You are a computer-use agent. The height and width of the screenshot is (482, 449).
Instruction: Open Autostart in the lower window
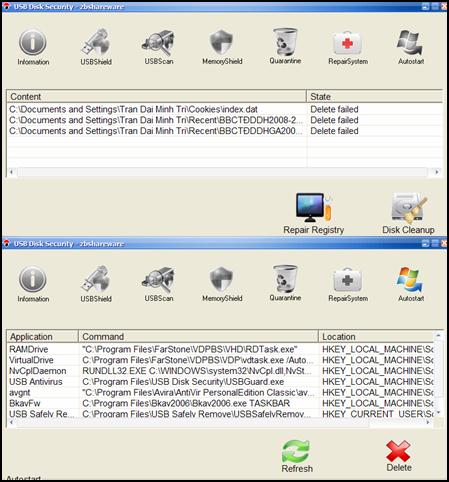411,284
